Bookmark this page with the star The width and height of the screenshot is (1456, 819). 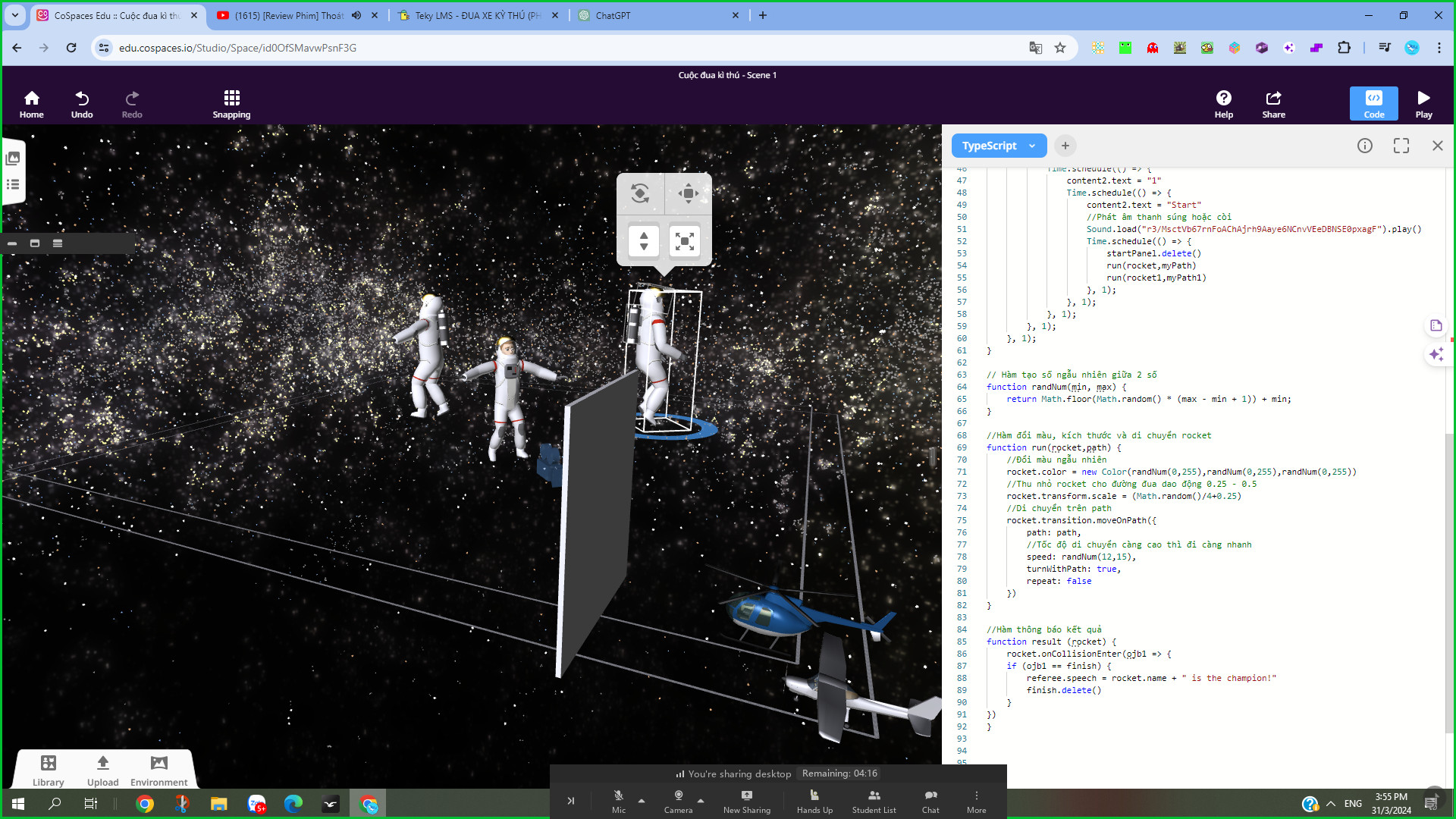(1060, 48)
